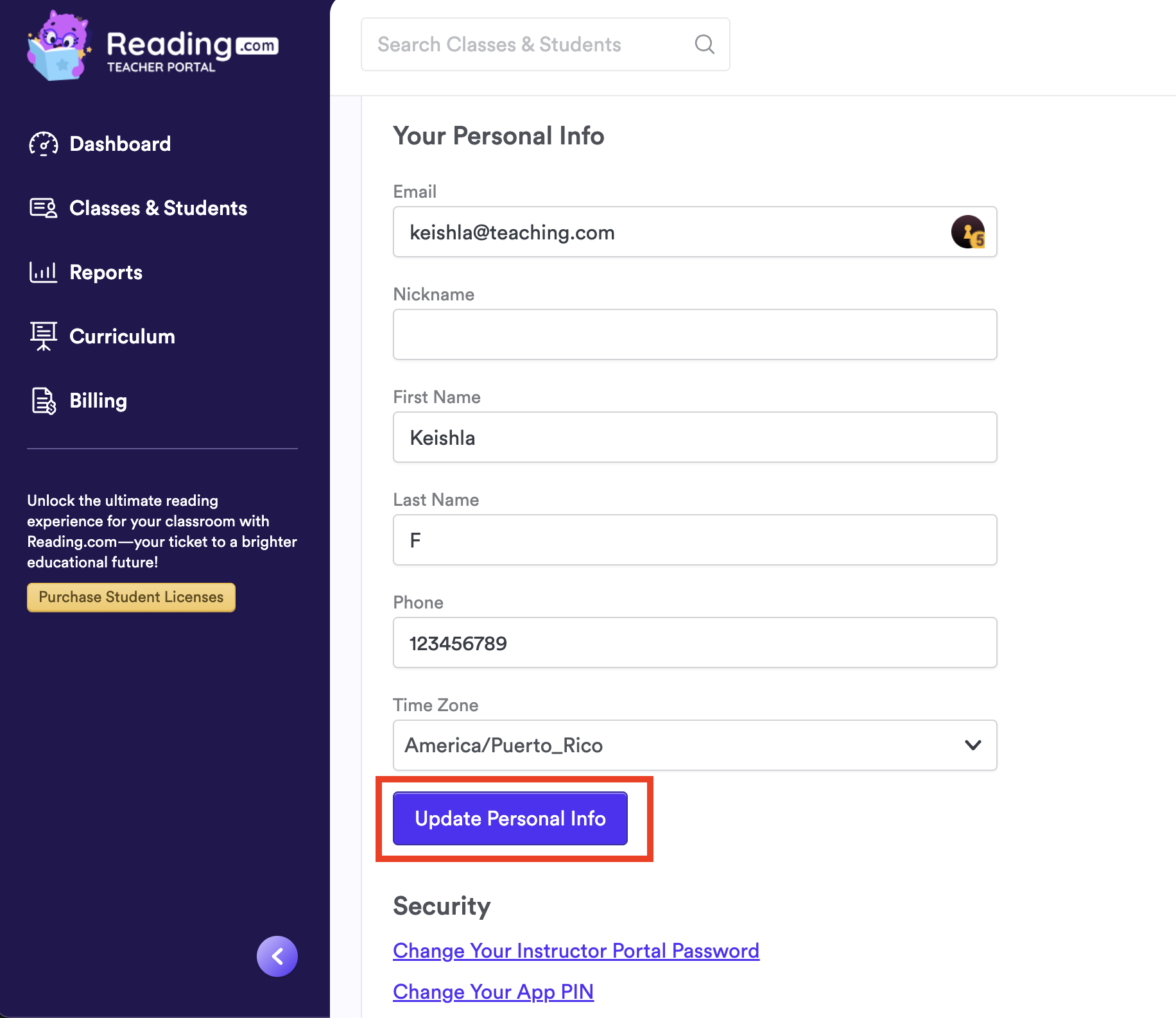Image resolution: width=1176 pixels, height=1018 pixels.
Task: Select the Phone number field
Action: point(695,643)
